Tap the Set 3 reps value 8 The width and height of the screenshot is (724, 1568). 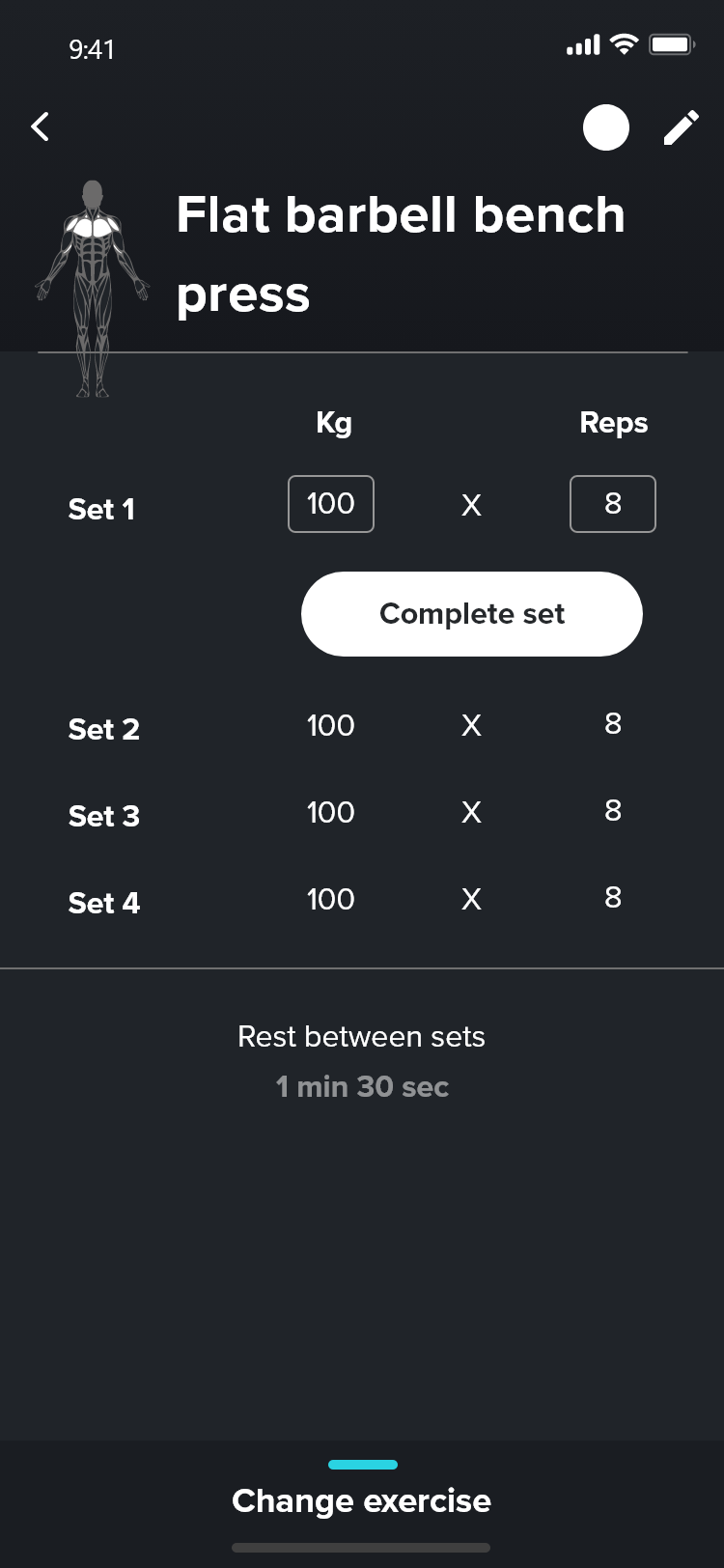pos(613,811)
